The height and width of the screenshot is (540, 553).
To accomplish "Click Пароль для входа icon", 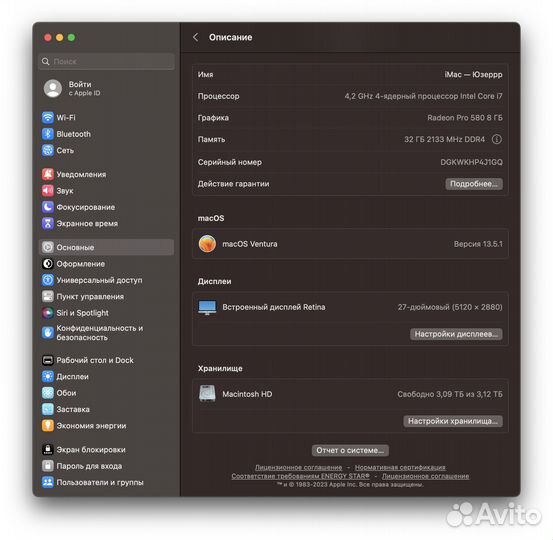I will pos(48,466).
